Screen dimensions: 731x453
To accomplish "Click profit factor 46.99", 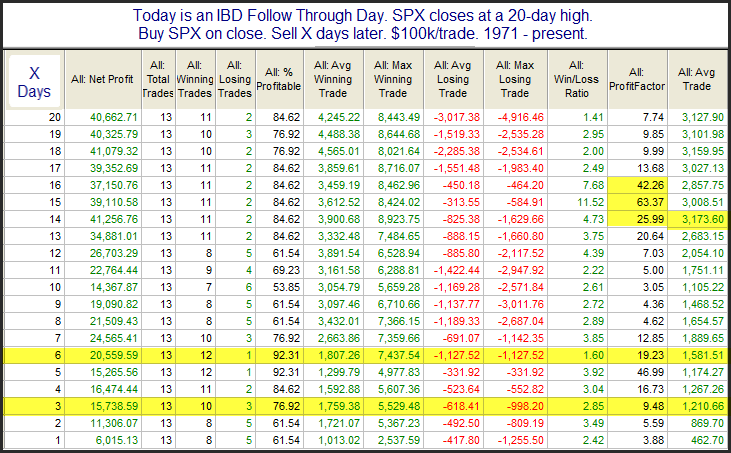I will (650, 372).
